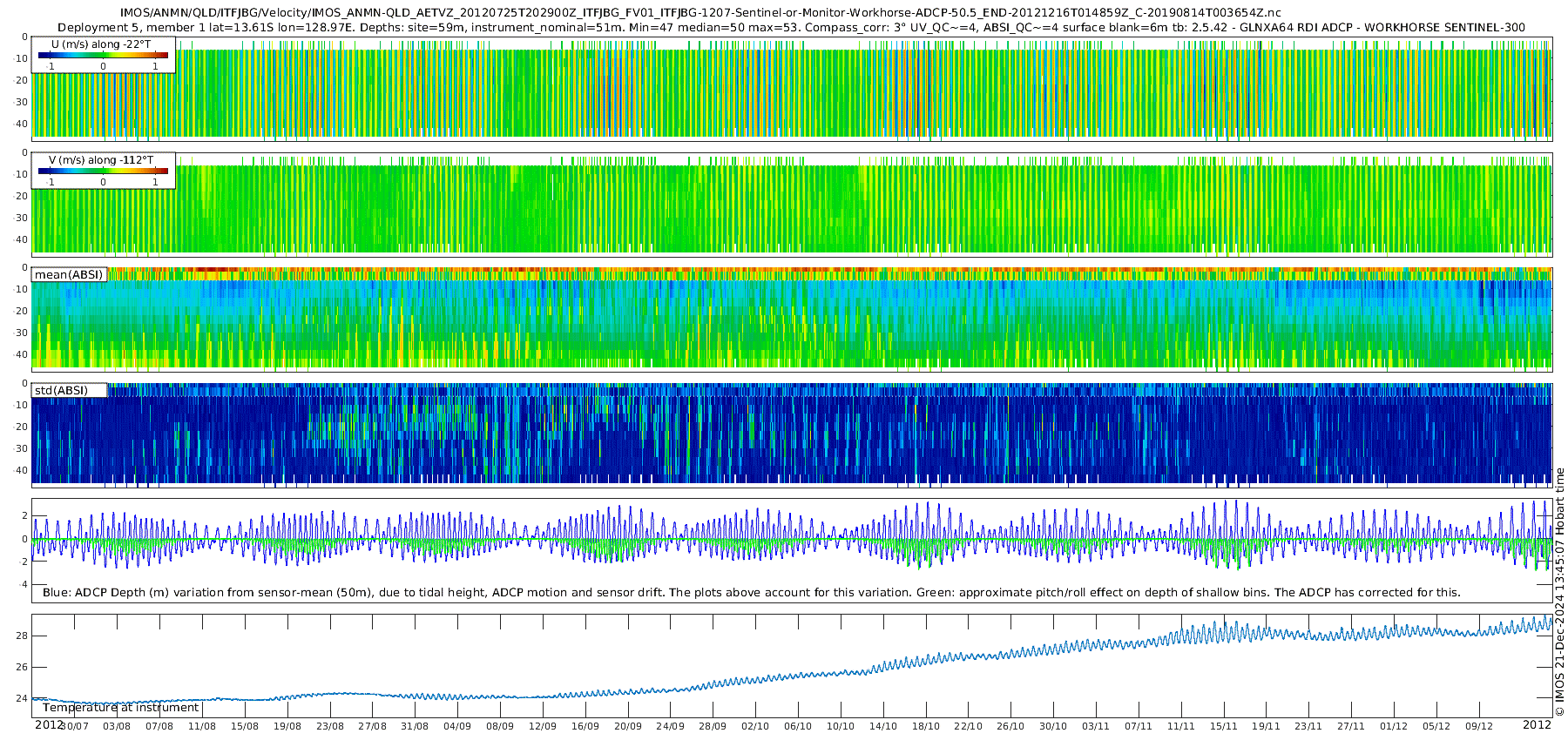Click the '18/10' date tick label
1568x740 pixels.
[x=926, y=726]
